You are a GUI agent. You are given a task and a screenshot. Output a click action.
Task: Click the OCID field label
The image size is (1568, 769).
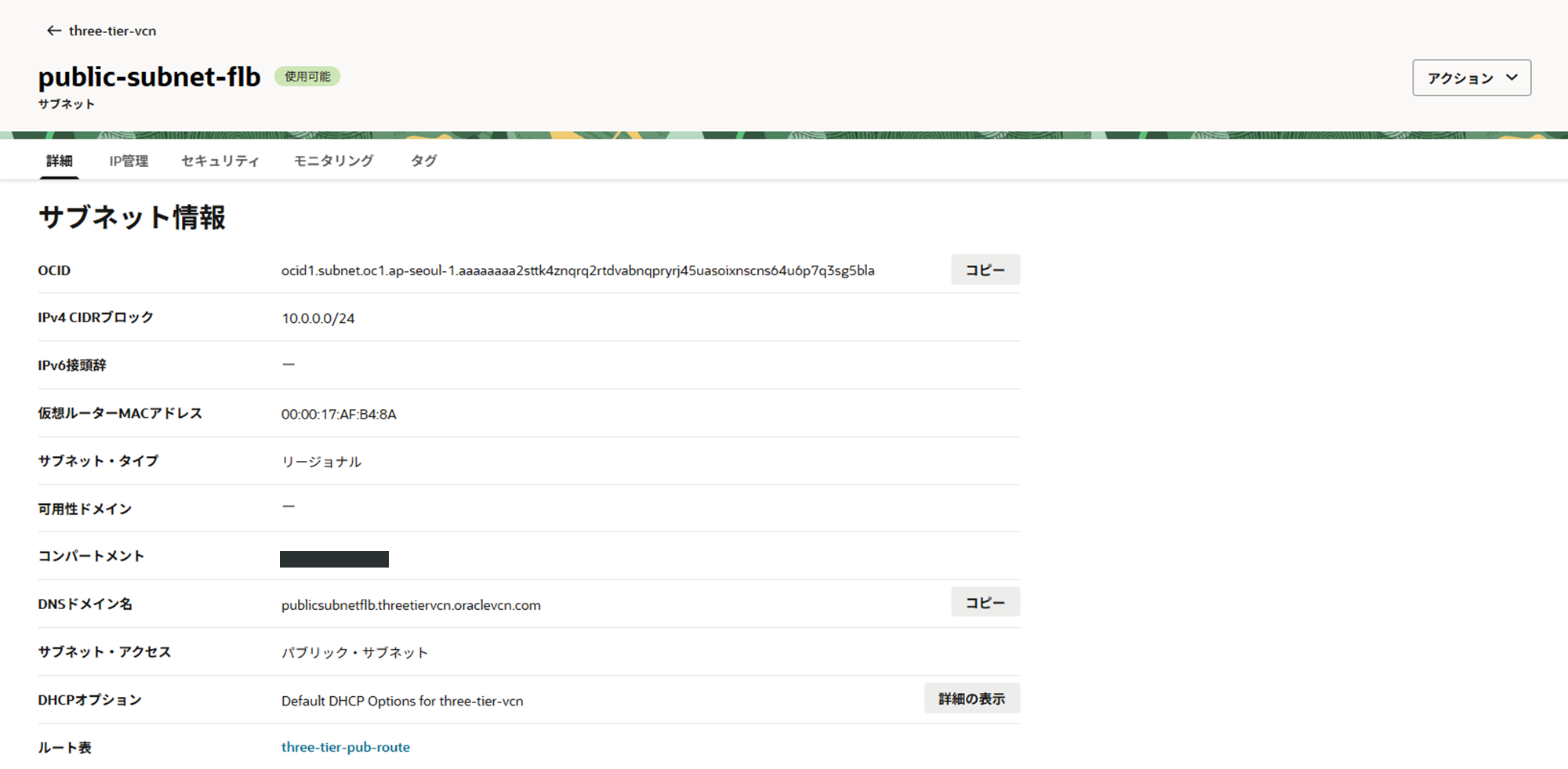pos(54,270)
